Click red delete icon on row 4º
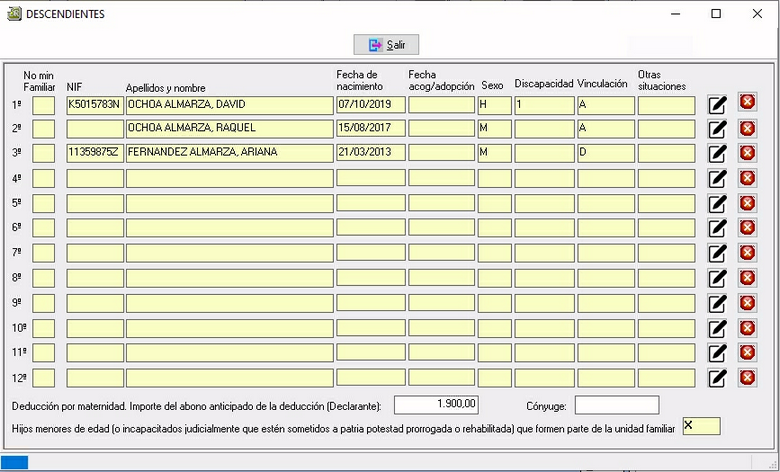The image size is (780, 472). coord(747,178)
